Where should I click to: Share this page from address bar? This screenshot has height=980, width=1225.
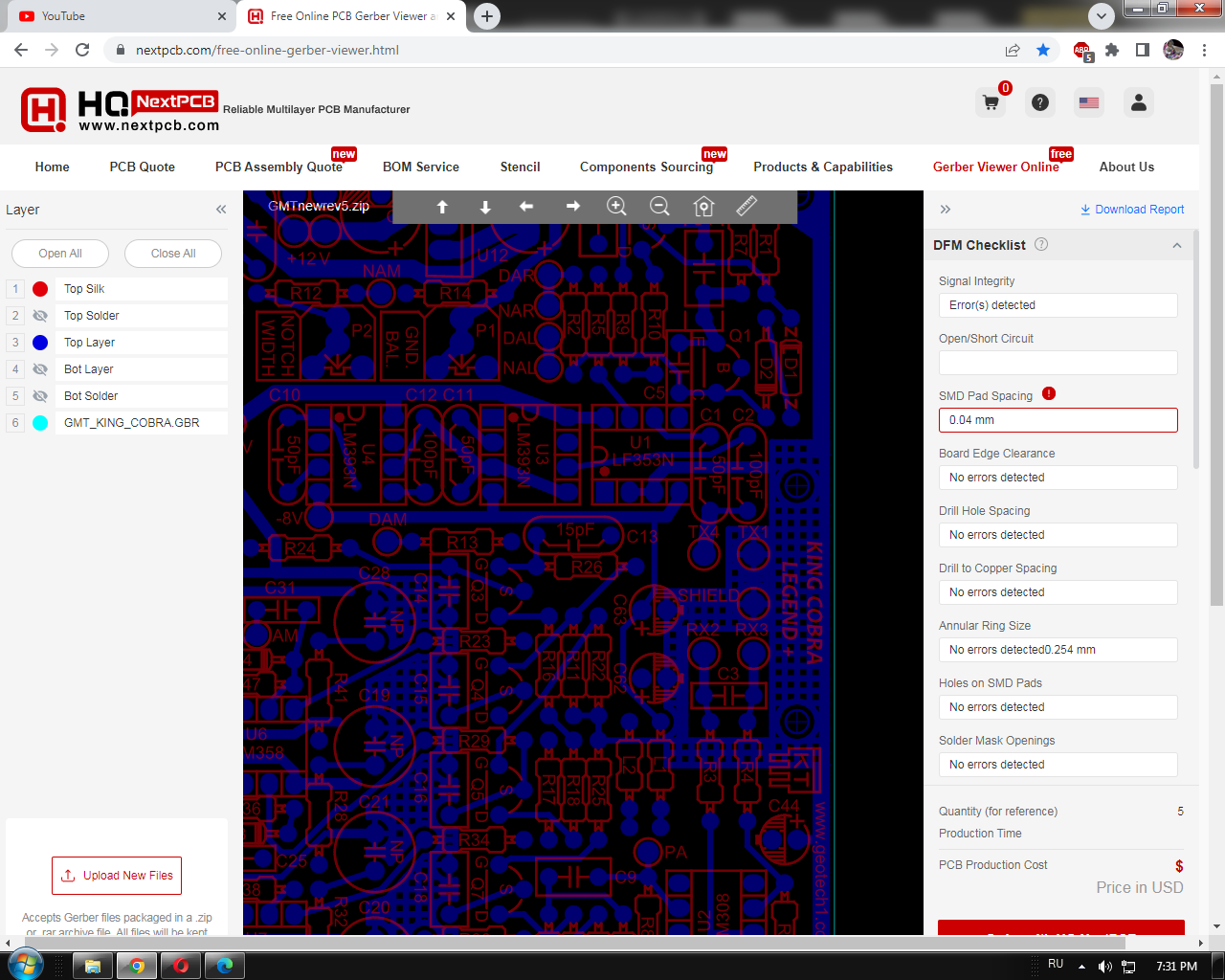1013,50
